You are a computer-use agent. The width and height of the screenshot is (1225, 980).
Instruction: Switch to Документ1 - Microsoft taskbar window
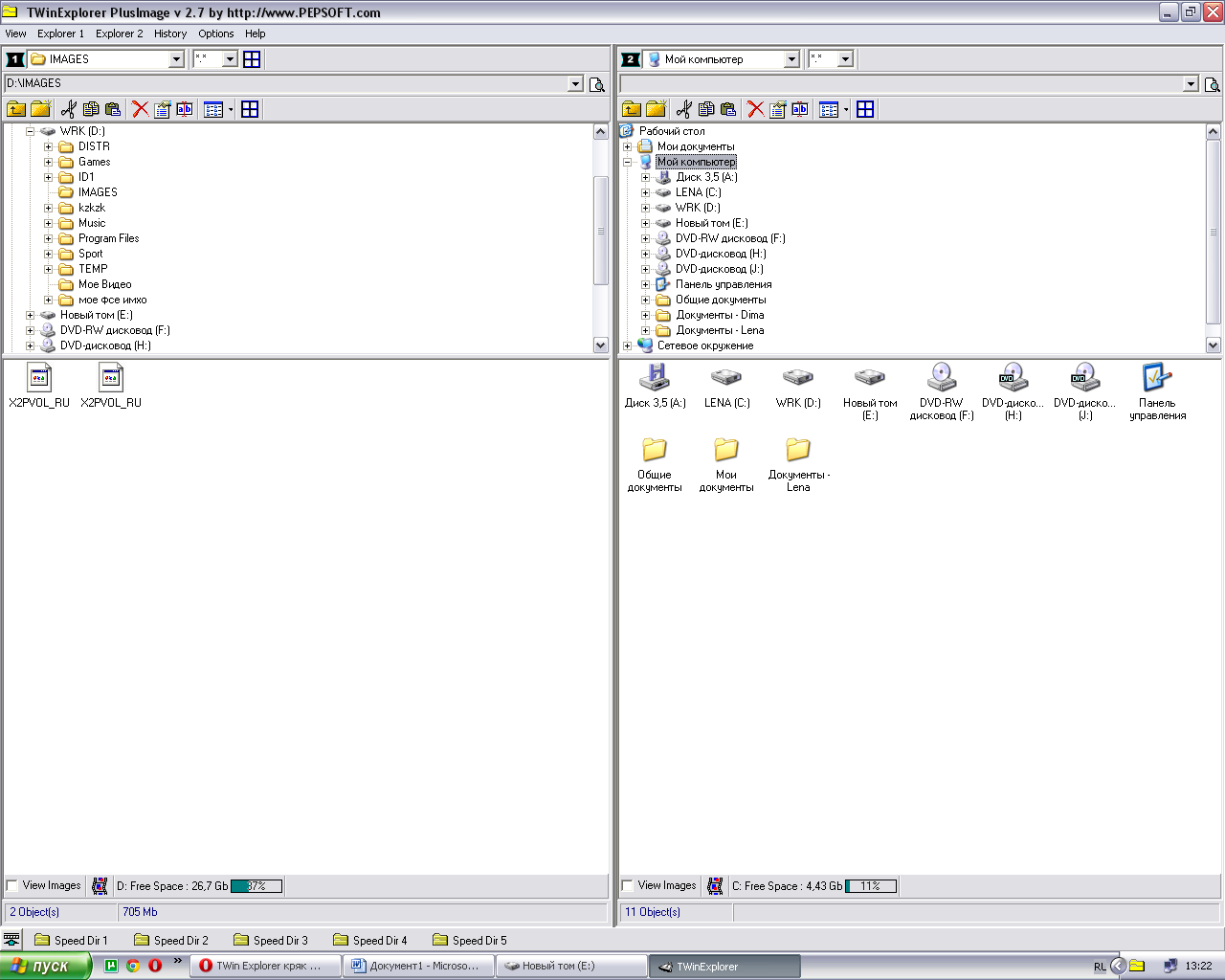418,966
